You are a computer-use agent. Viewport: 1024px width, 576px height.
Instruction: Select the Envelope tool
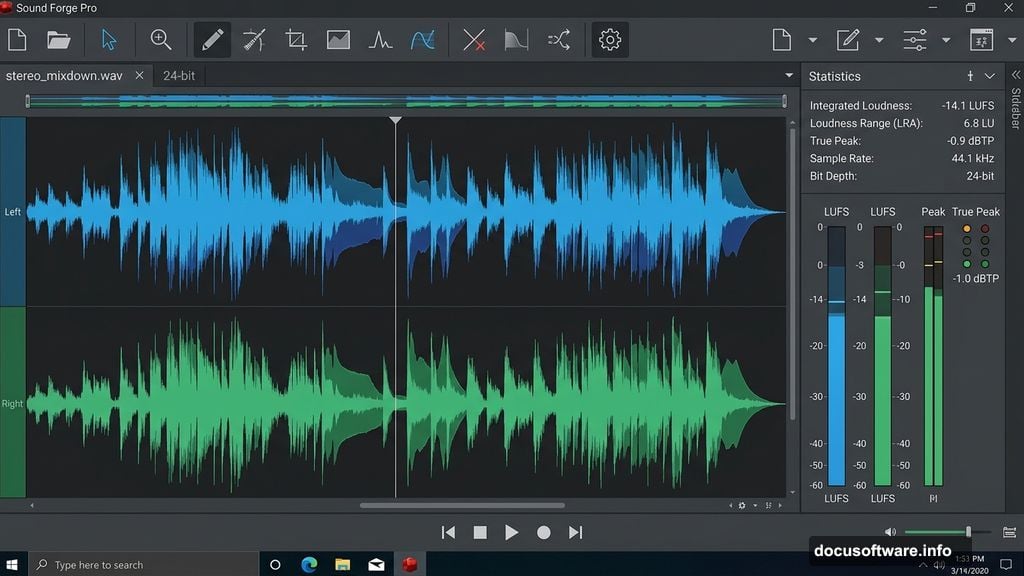[423, 40]
